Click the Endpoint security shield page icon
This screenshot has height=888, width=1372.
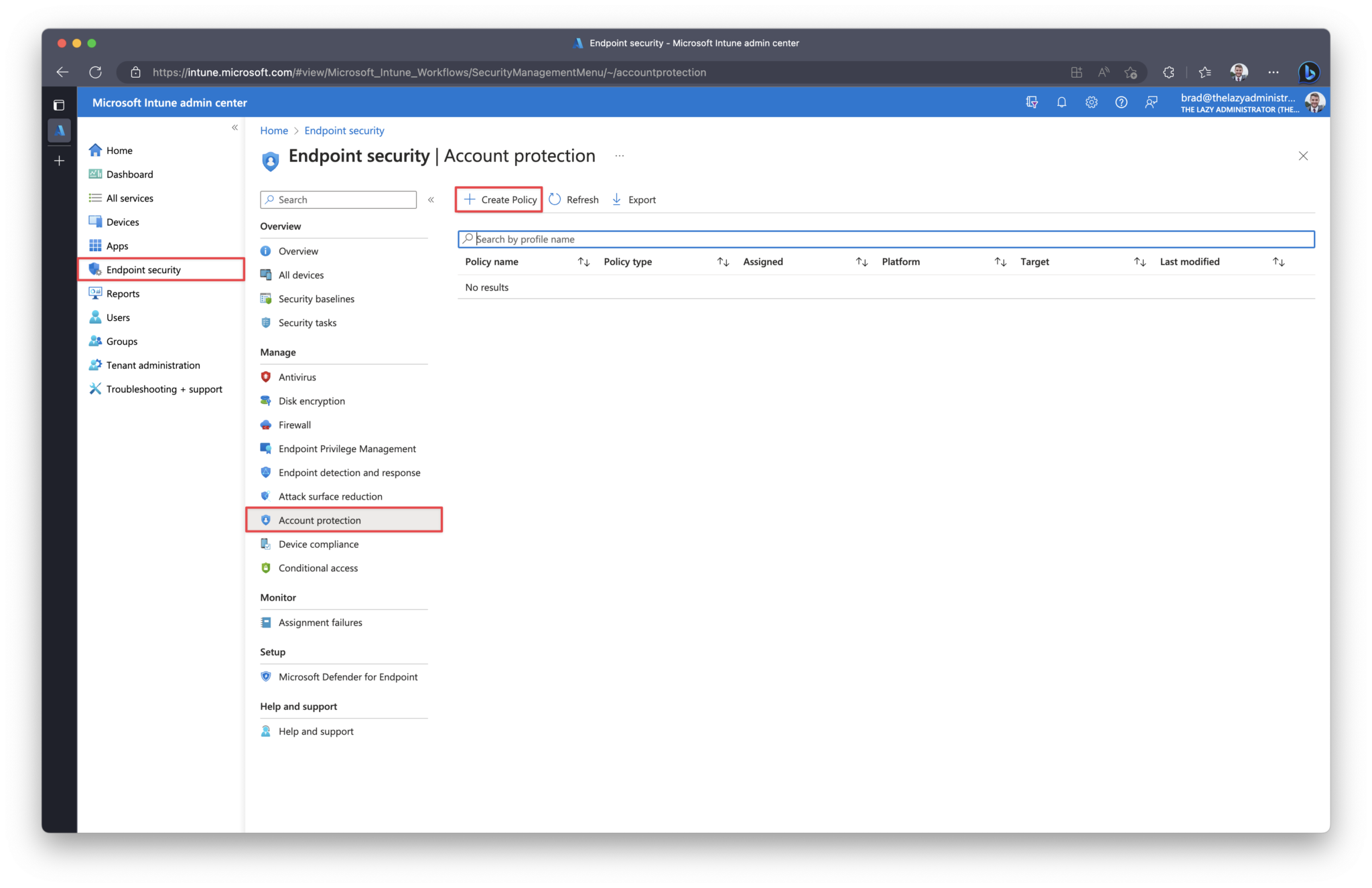coord(270,161)
